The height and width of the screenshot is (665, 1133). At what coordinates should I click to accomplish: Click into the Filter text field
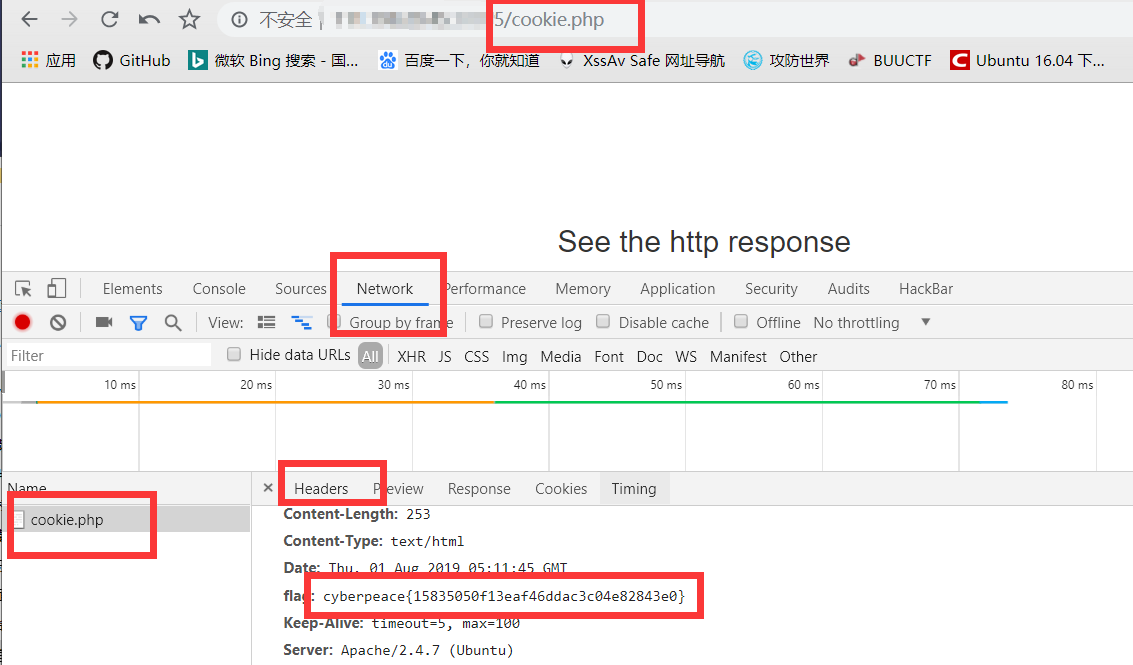[108, 356]
